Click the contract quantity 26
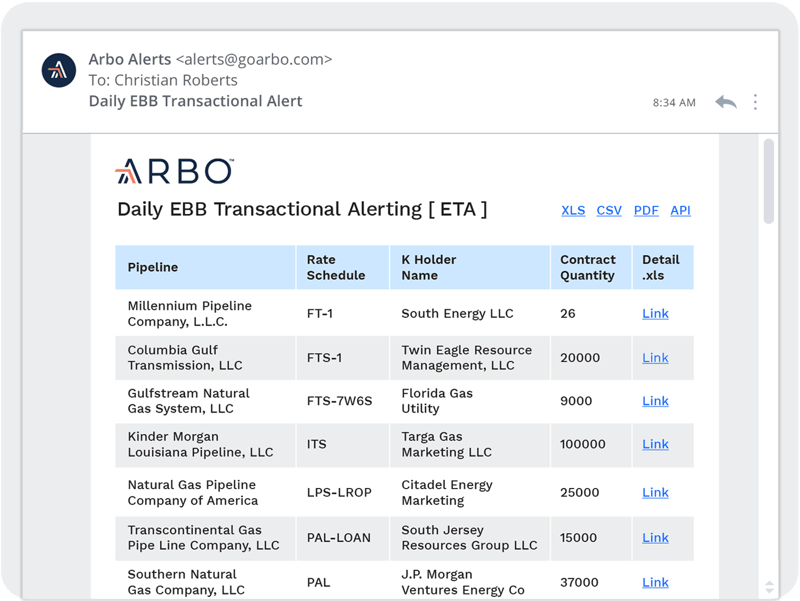800x601 pixels. 567,313
